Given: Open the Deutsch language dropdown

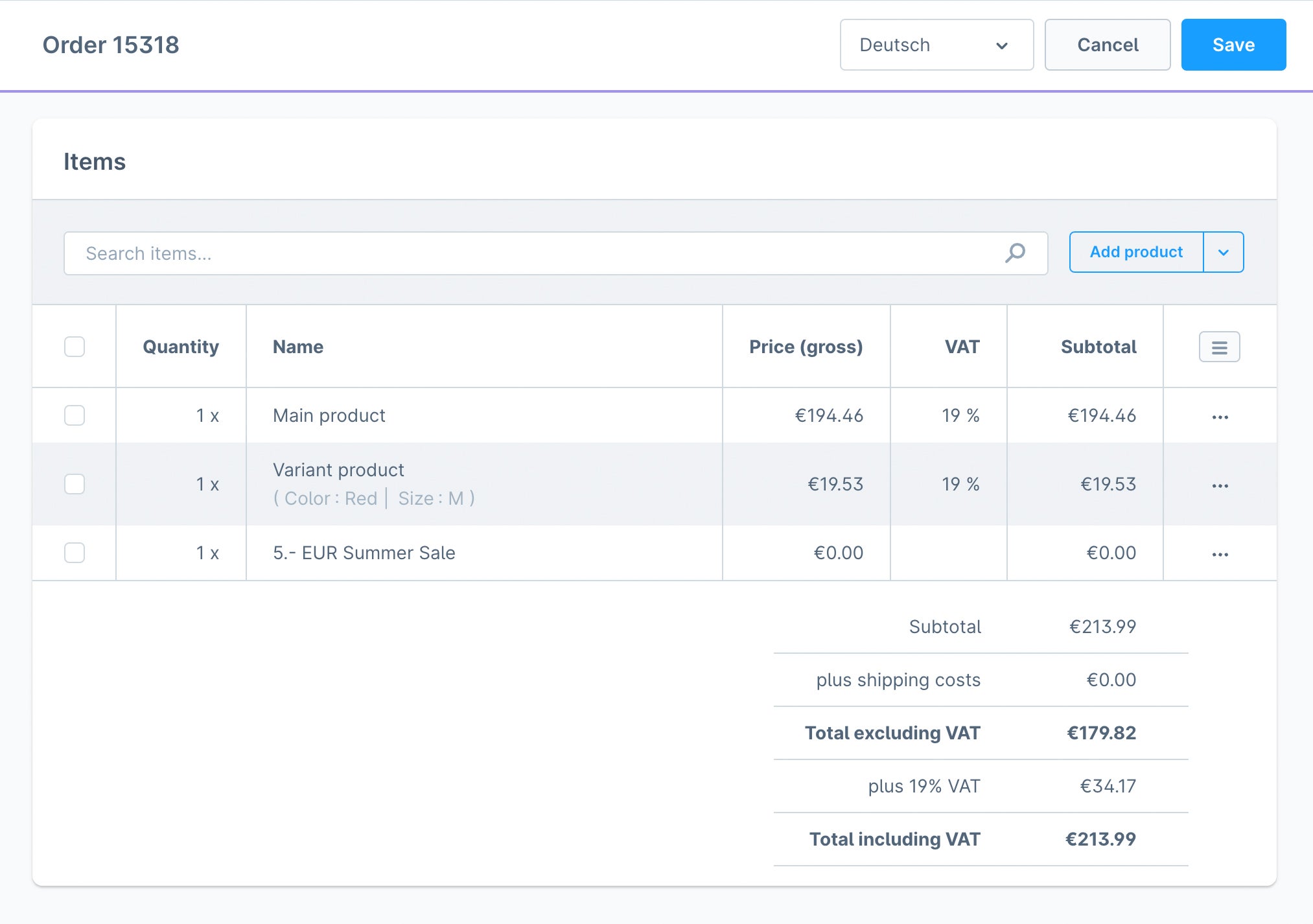Looking at the screenshot, I should 936,45.
